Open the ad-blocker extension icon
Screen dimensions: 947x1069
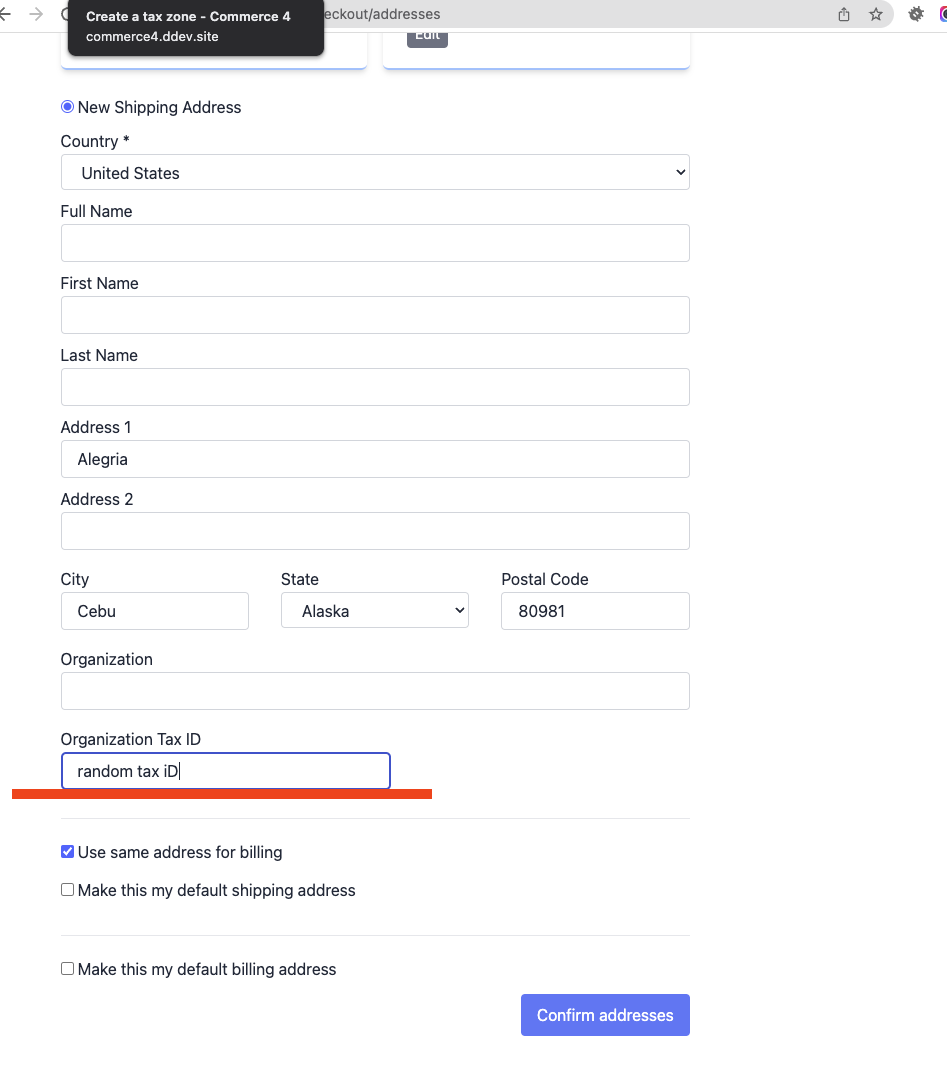915,14
